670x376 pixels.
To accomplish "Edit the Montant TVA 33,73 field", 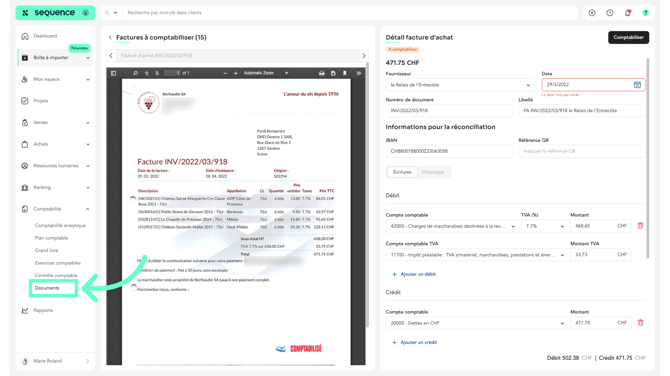I will pyautogui.click(x=601, y=255).
